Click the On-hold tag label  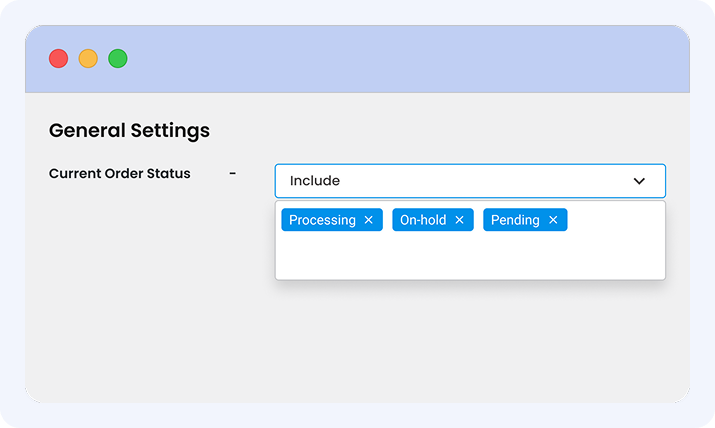click(423, 220)
